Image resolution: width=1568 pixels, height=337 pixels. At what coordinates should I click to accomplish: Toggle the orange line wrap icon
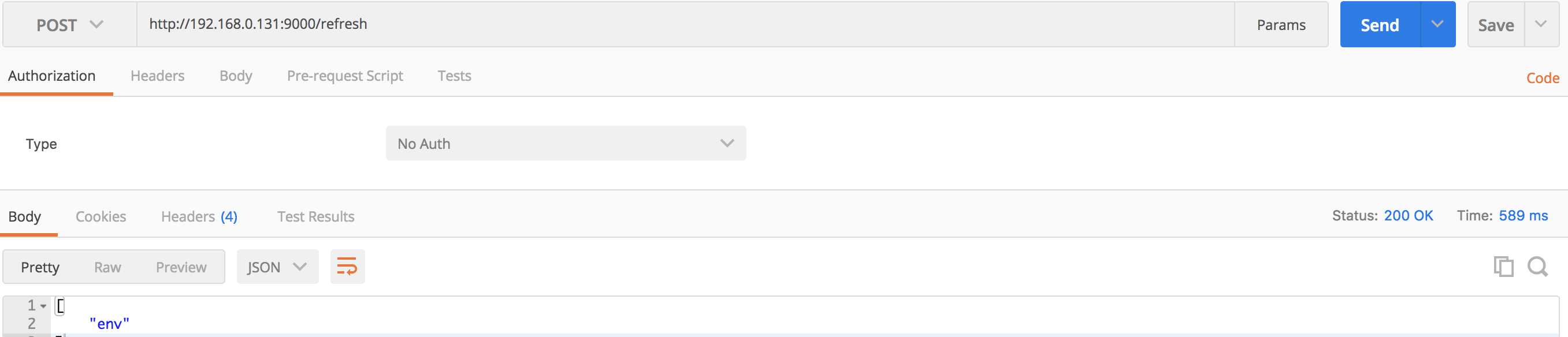coord(347,267)
